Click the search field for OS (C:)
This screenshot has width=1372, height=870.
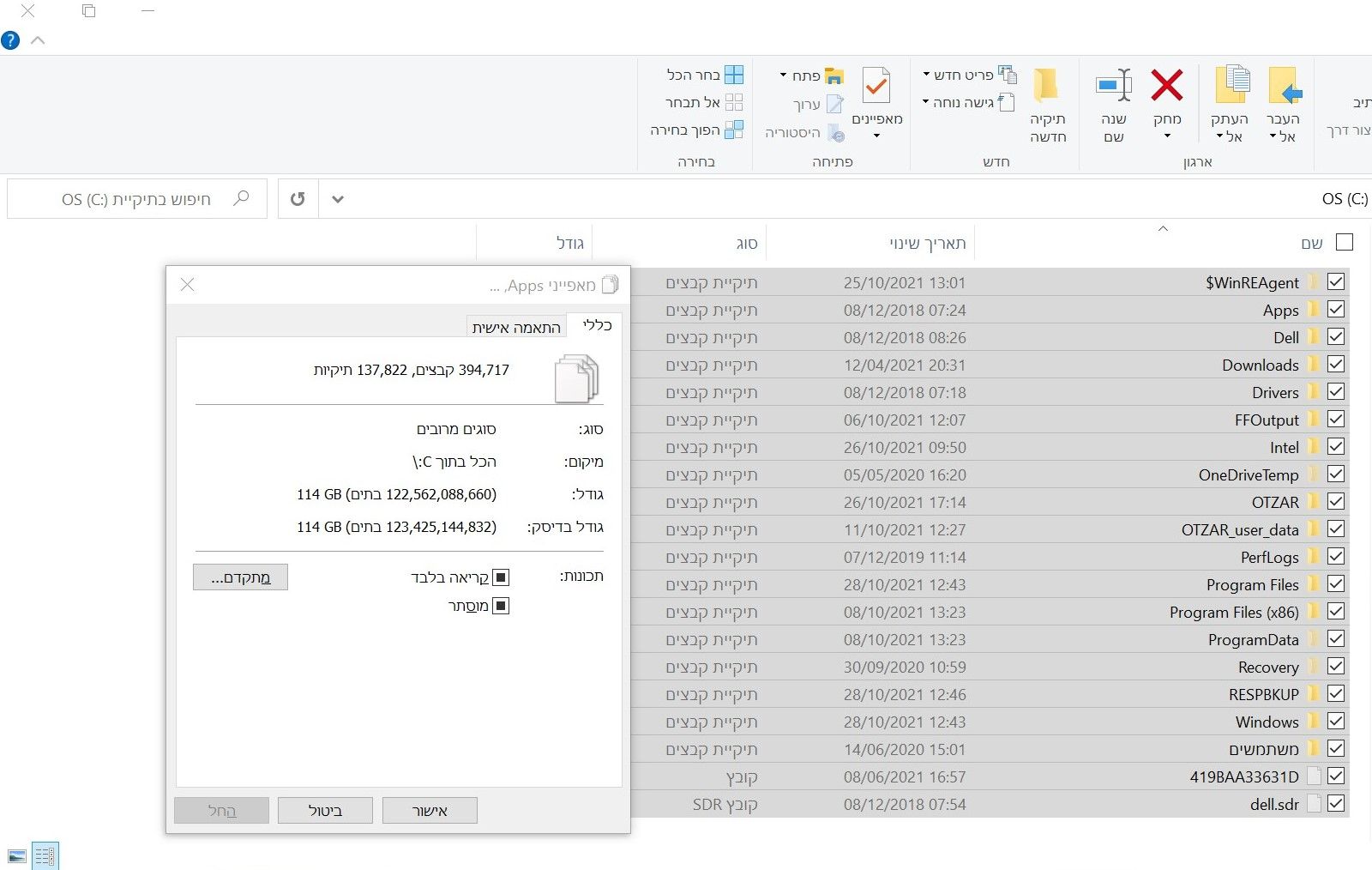pos(137,199)
